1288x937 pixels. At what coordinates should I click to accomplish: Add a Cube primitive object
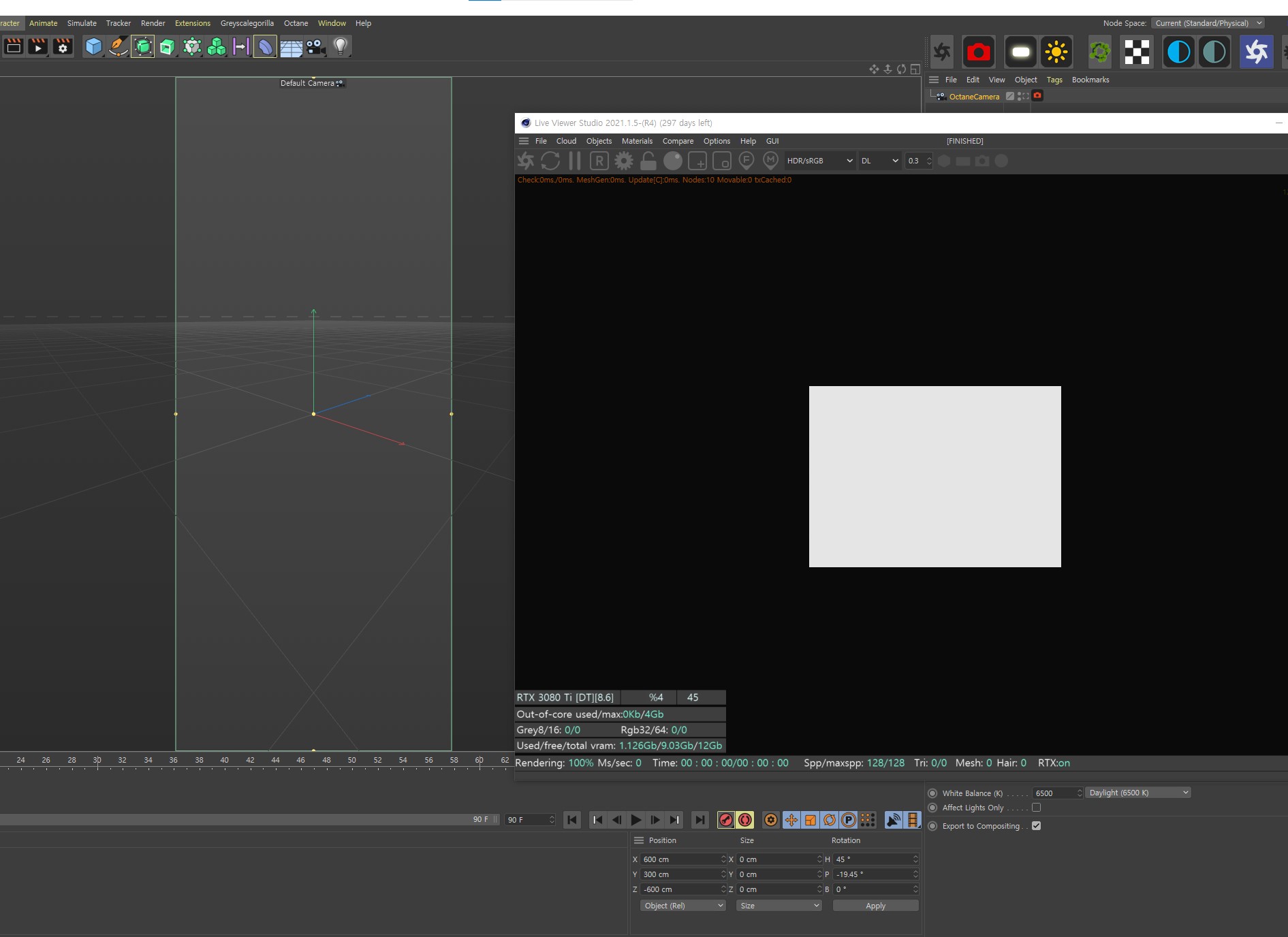93,46
